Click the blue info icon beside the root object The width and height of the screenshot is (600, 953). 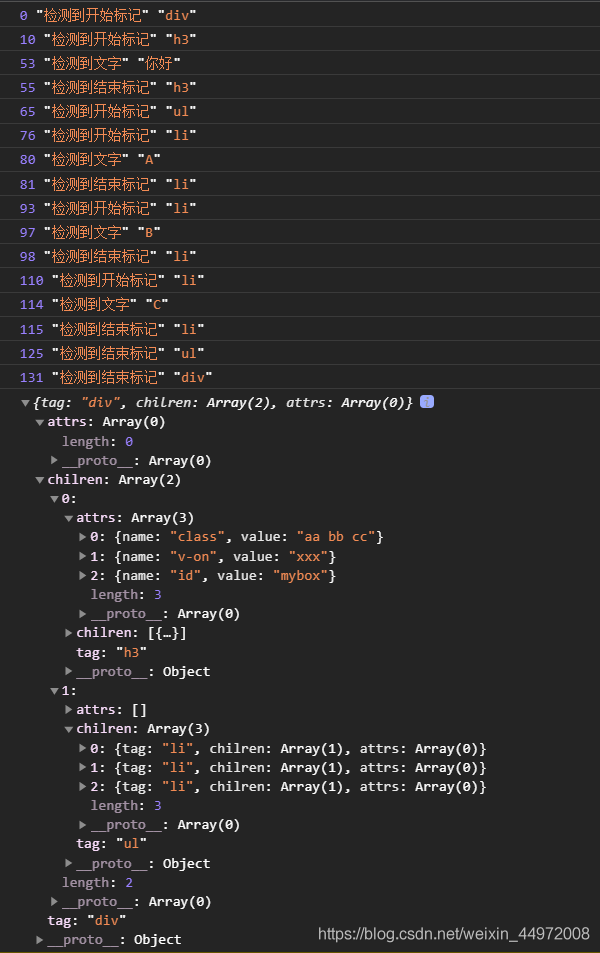[427, 402]
